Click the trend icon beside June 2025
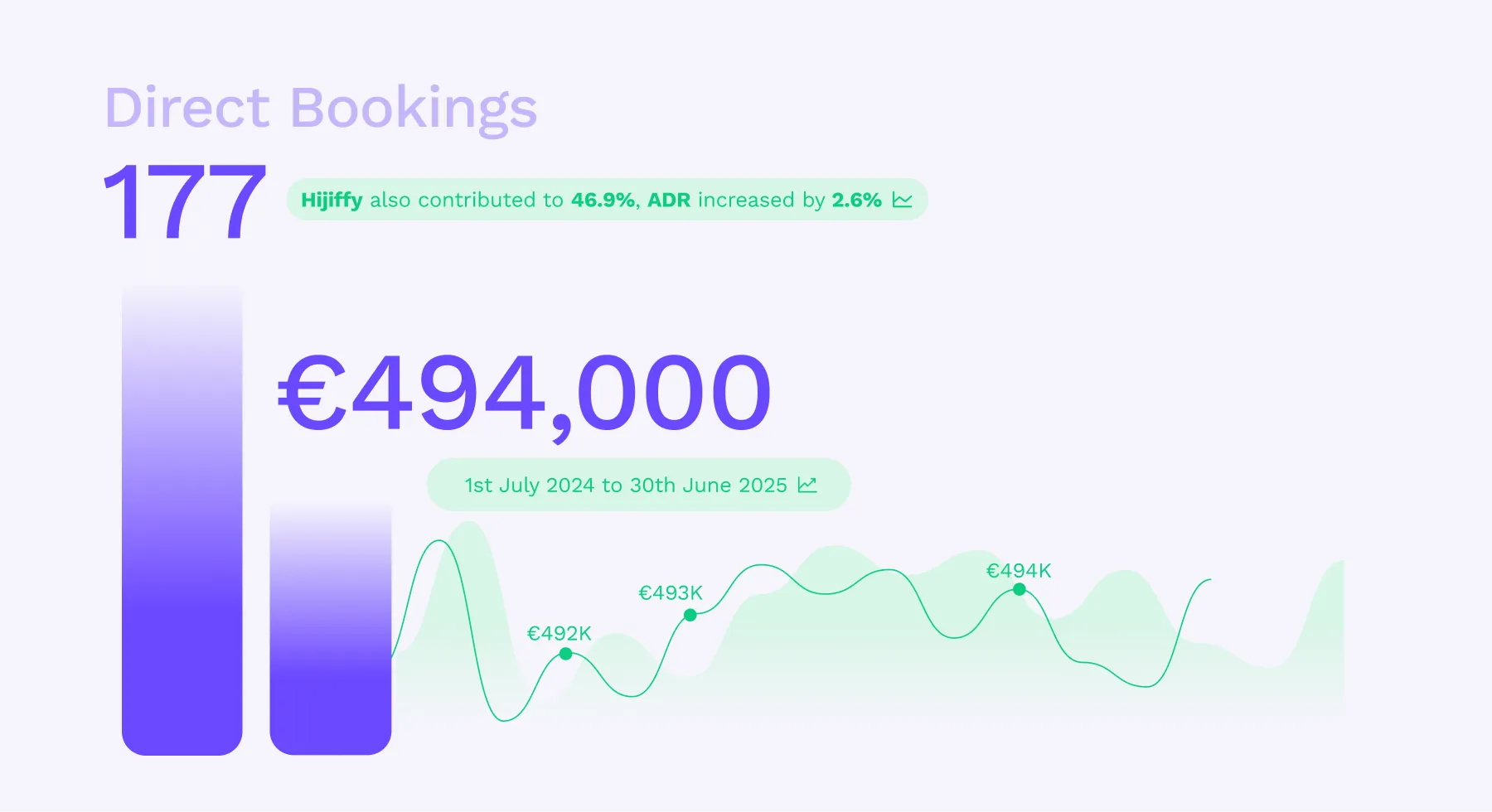Image resolution: width=1492 pixels, height=812 pixels. pyautogui.click(x=807, y=485)
